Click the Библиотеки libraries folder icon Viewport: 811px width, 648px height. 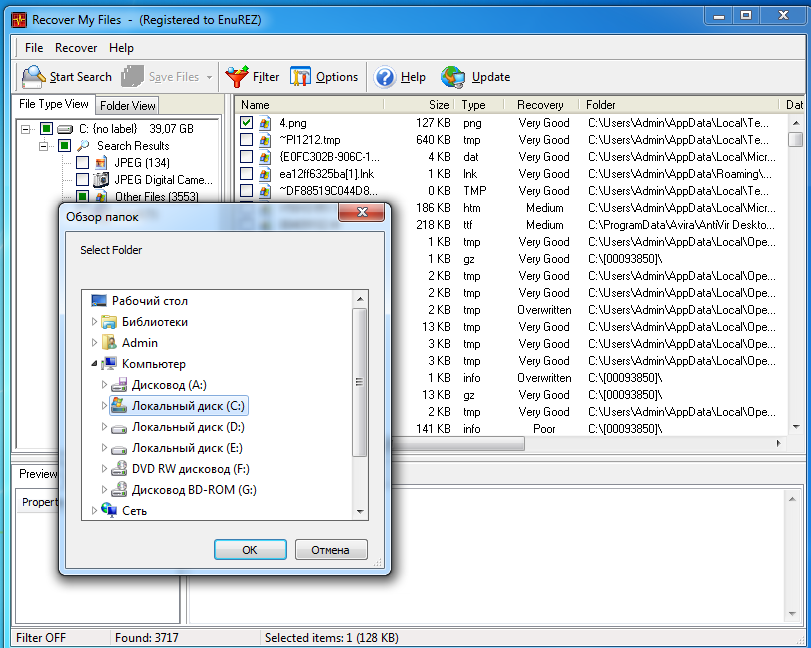(109, 322)
